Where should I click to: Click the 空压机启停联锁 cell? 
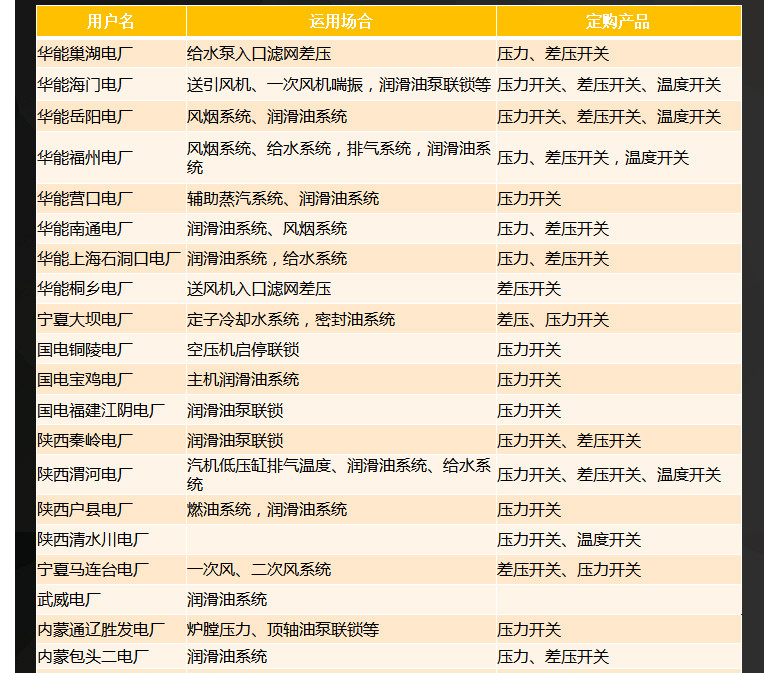pyautogui.click(x=243, y=350)
